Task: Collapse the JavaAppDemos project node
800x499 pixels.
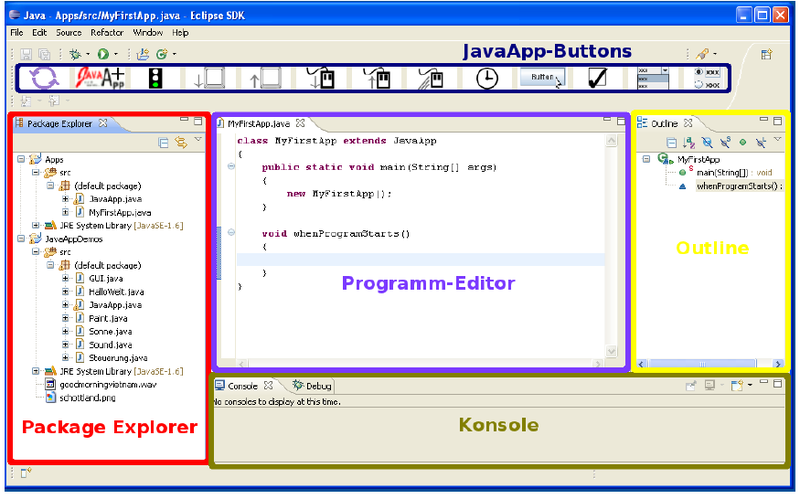Action: pyautogui.click(x=21, y=238)
